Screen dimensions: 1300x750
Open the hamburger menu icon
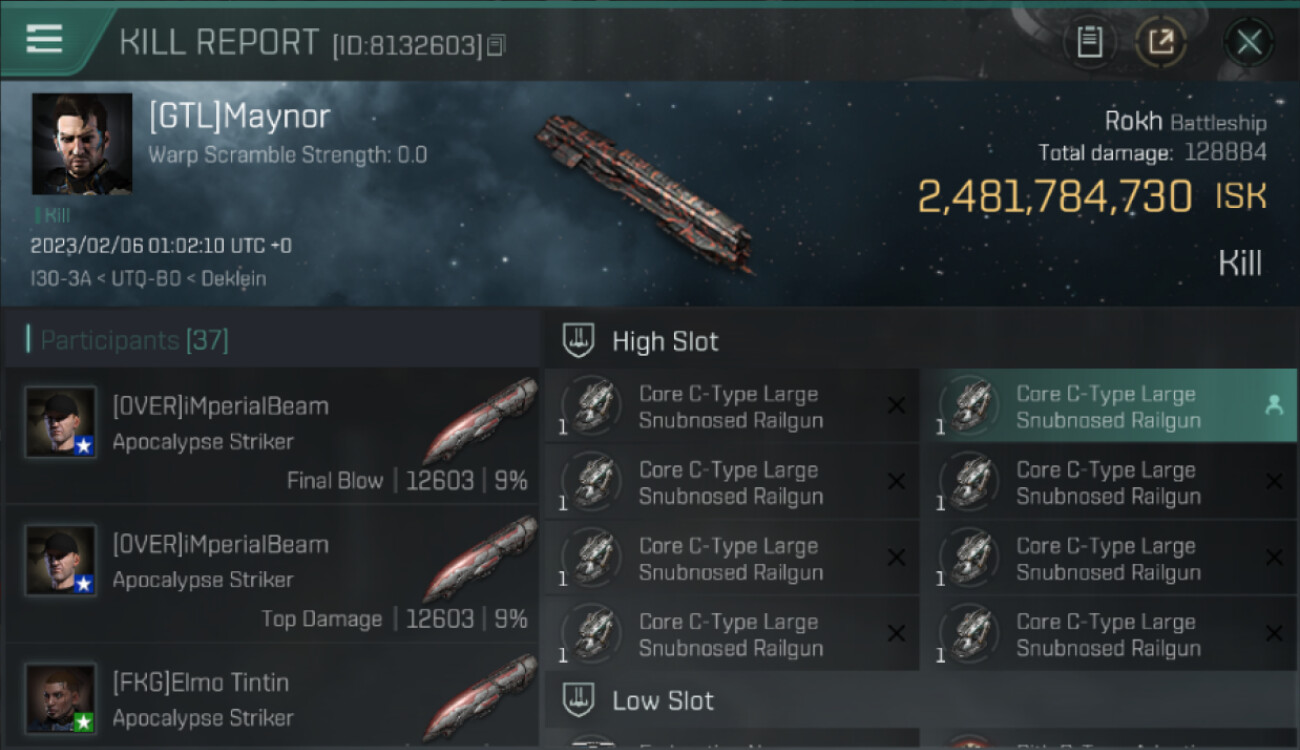(44, 39)
